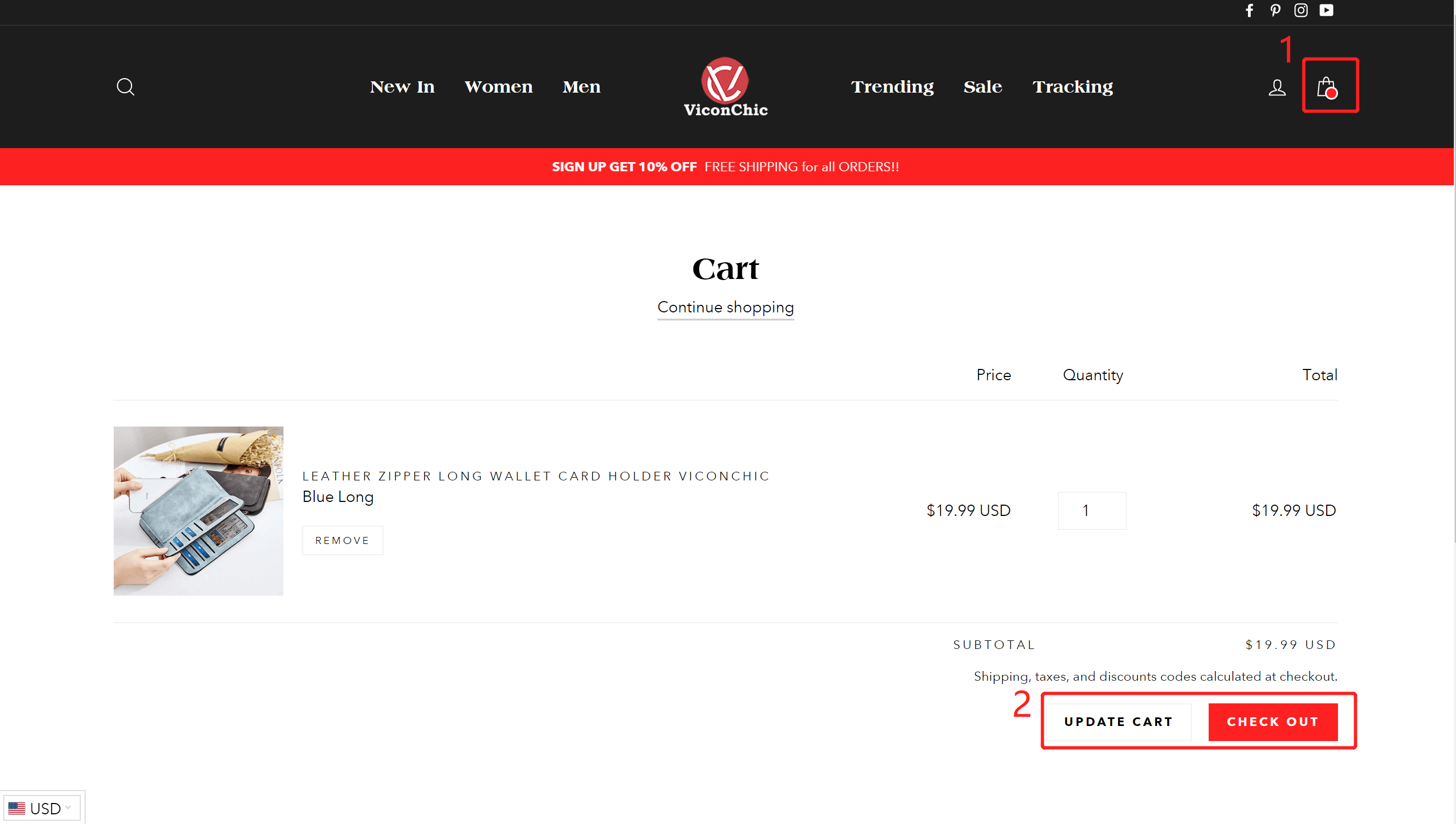Click the Continue shopping link
Screen dimensions: 1456x824
point(725,308)
